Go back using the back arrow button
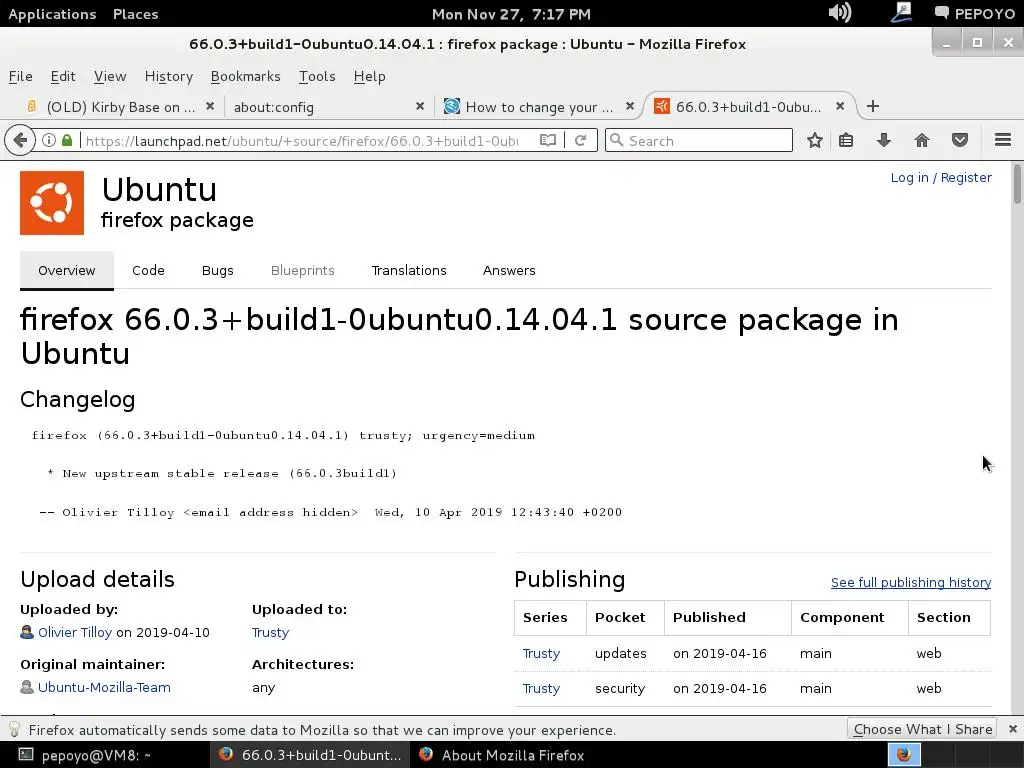The image size is (1024, 768). pos(20,140)
